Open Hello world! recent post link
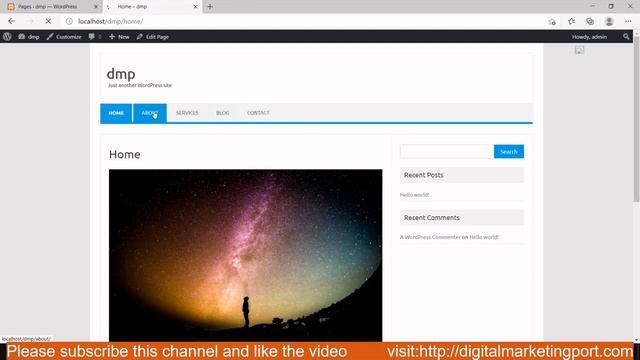This screenshot has width=640, height=360. 414,195
